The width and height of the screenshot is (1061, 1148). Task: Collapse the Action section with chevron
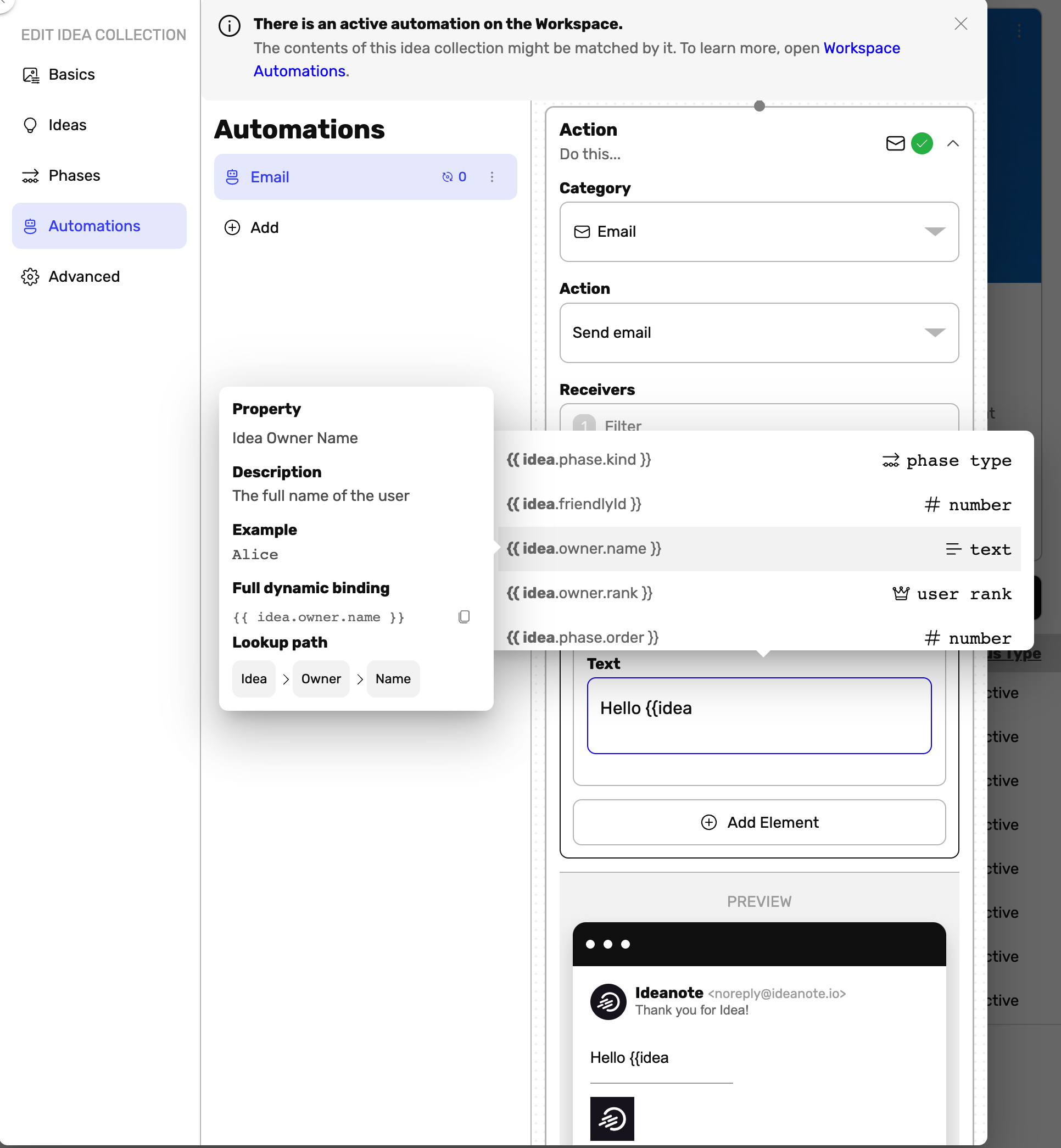coord(952,143)
